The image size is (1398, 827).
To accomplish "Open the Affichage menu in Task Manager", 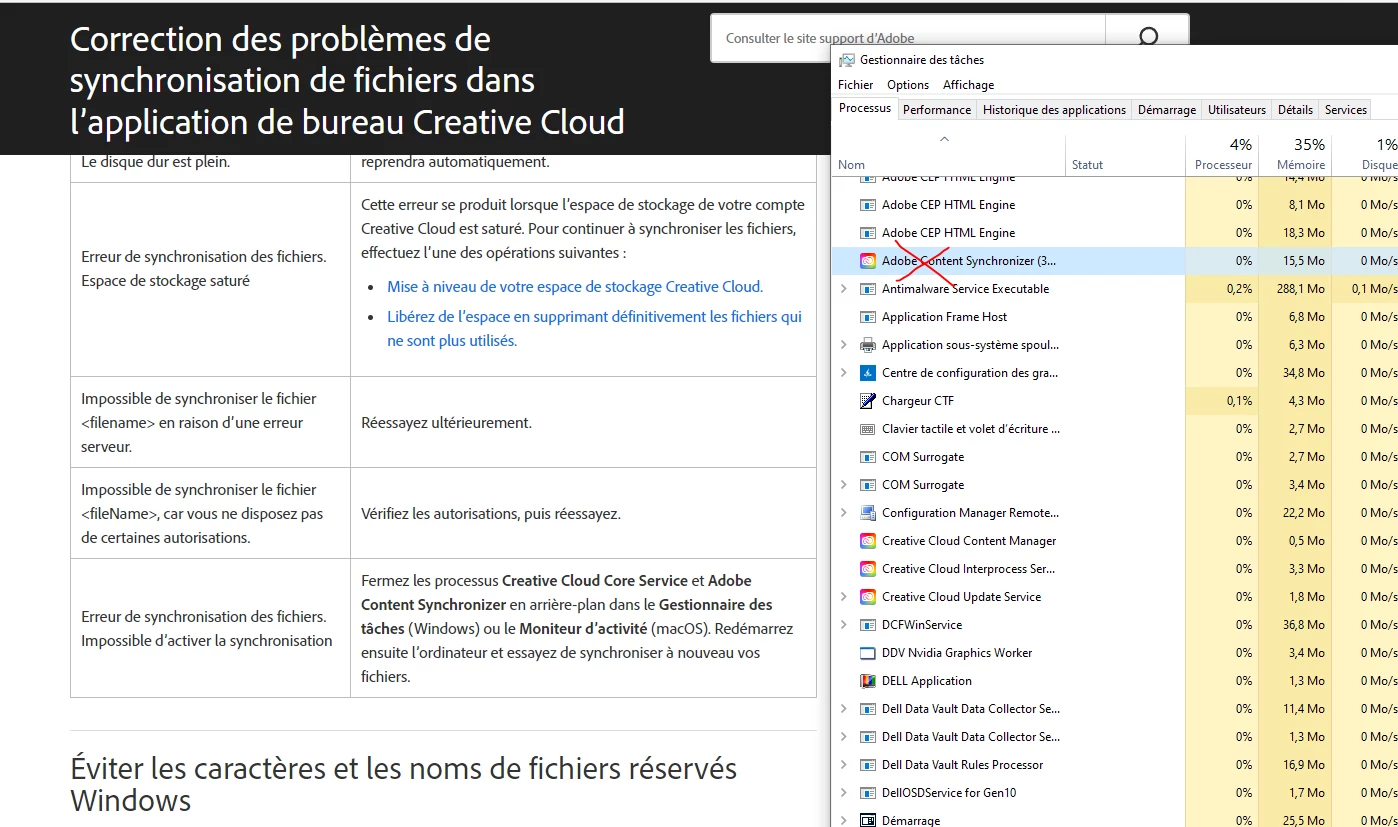I will pyautogui.click(x=968, y=85).
